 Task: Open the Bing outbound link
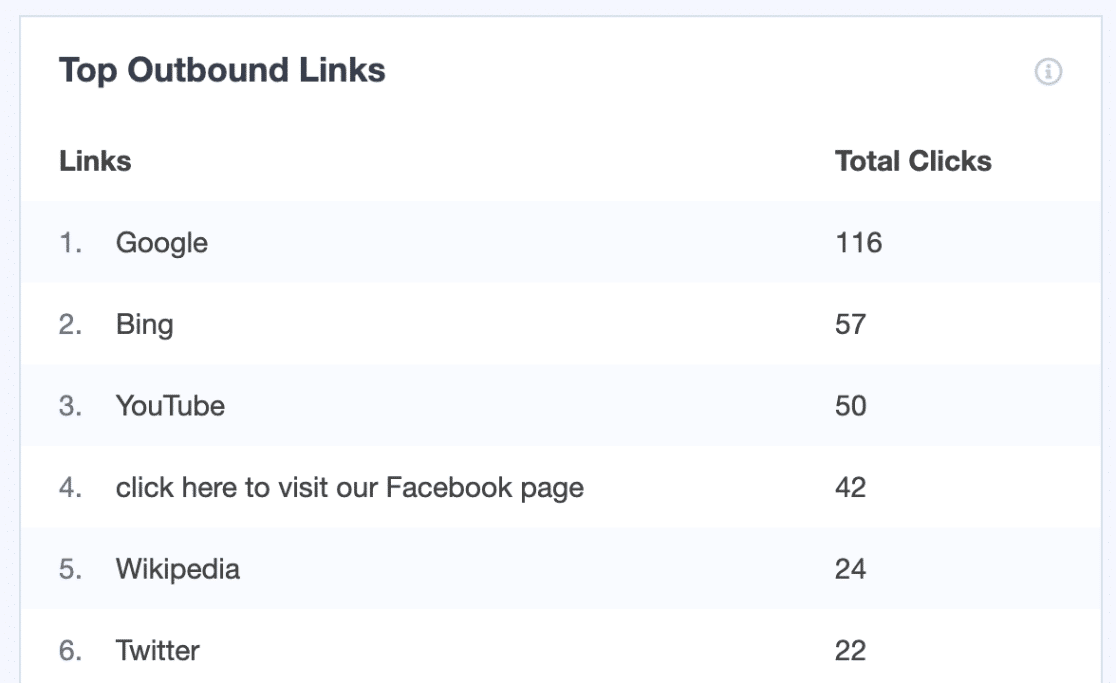click(144, 325)
